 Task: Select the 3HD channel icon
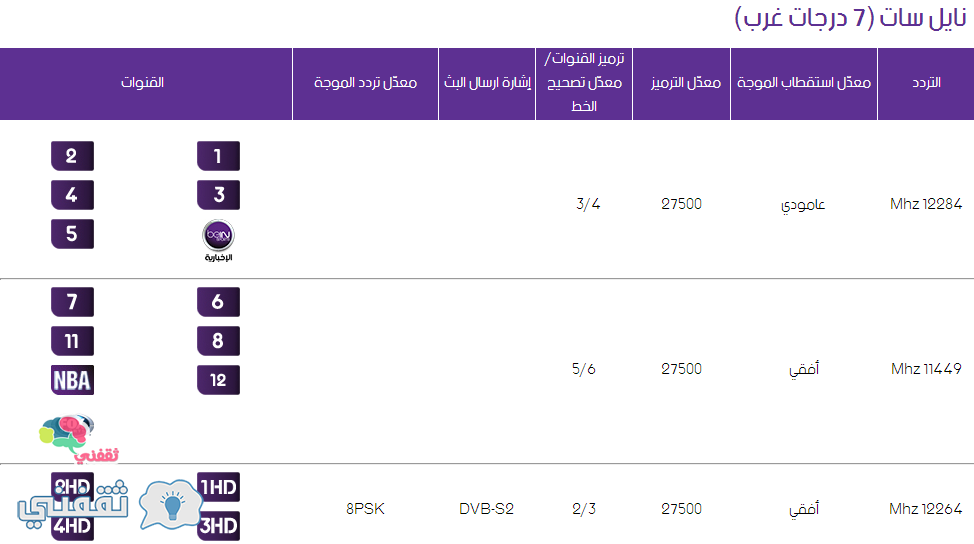(218, 526)
